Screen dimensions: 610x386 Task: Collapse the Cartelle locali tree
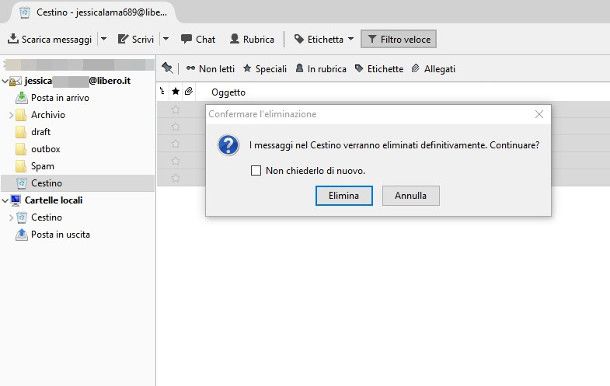click(5, 200)
